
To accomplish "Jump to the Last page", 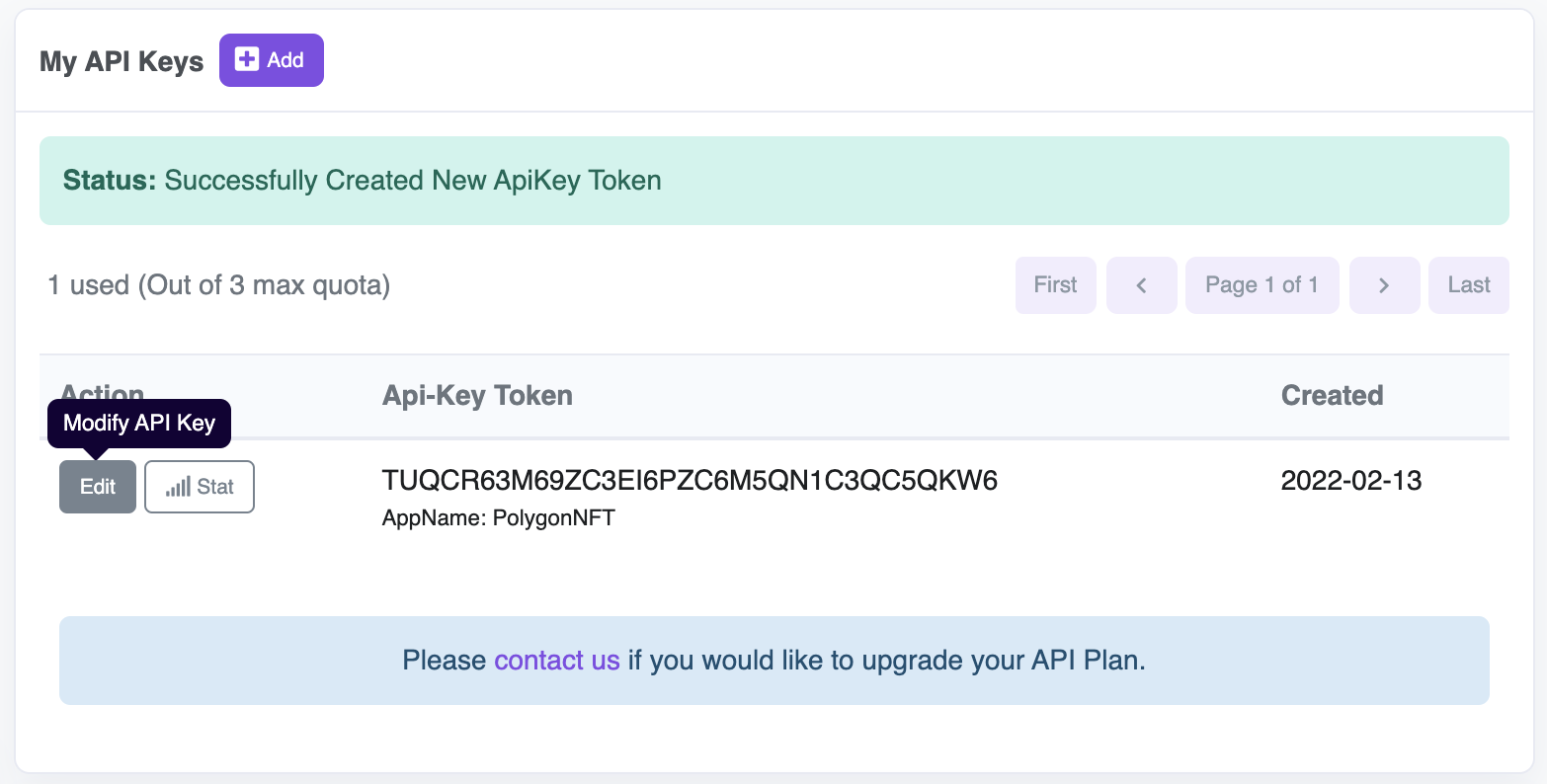I will click(x=1469, y=285).
